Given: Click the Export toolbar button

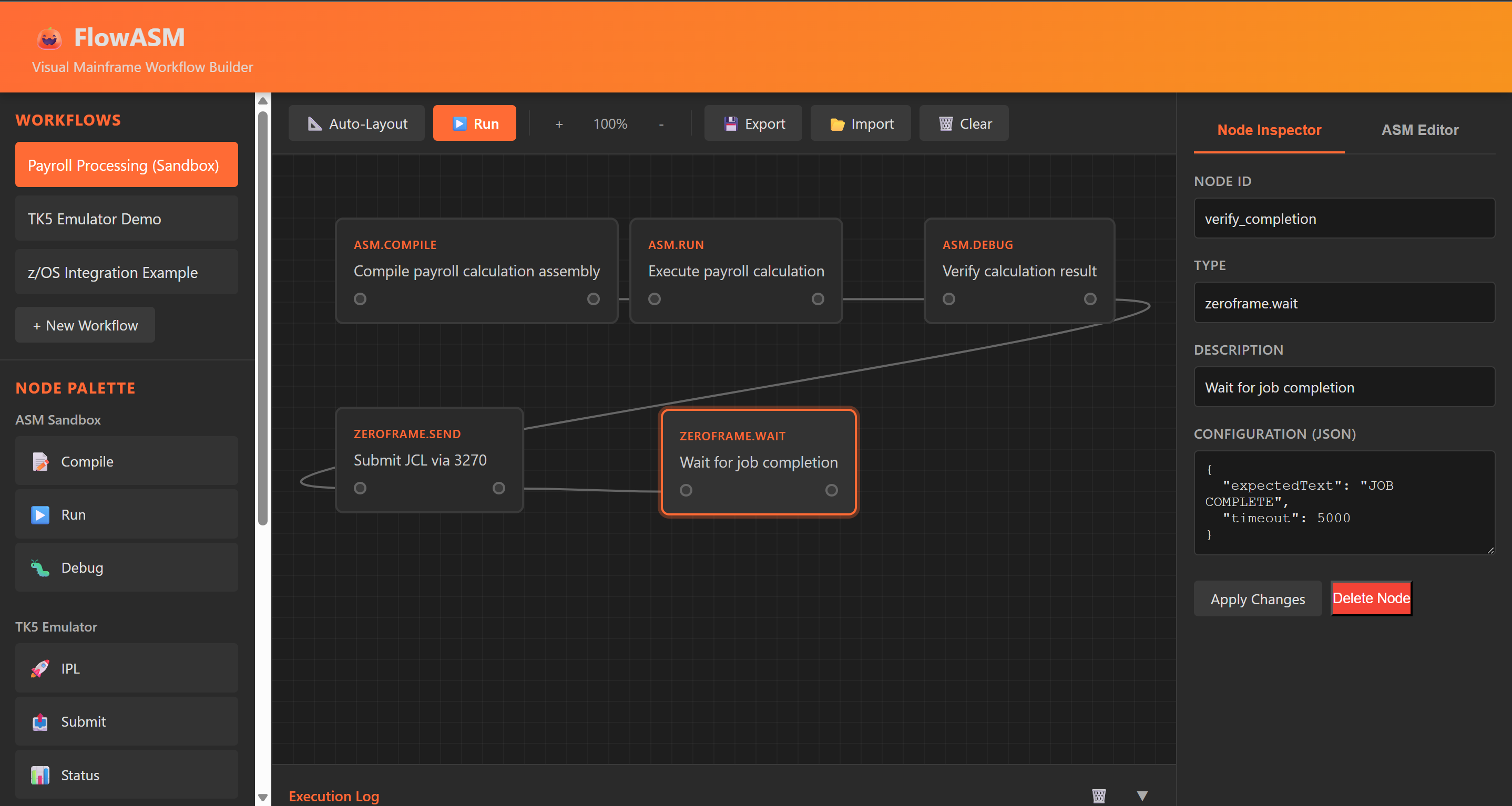Looking at the screenshot, I should (753, 124).
